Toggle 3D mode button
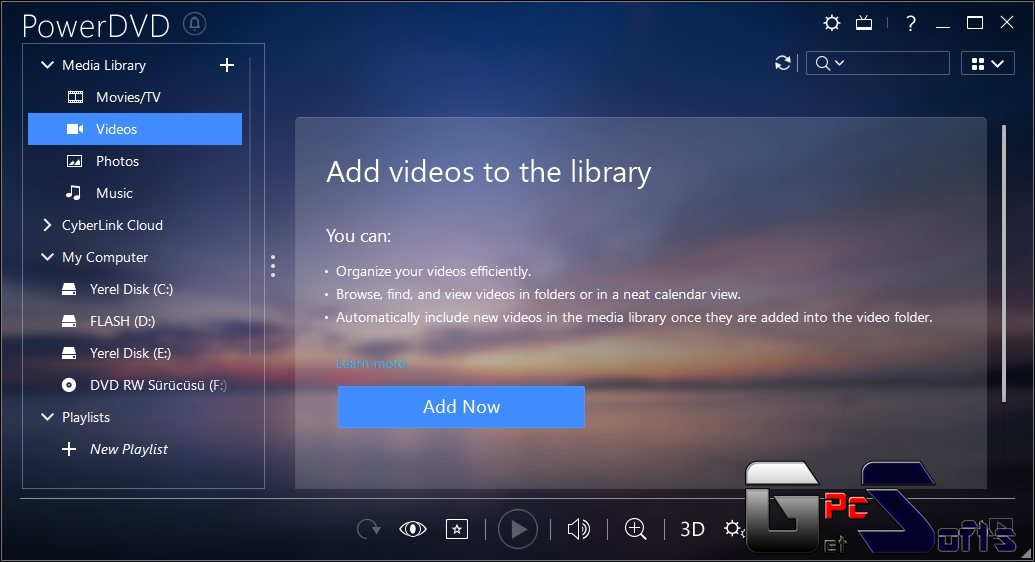Screen dimensions: 1035x562 click(x=692, y=529)
